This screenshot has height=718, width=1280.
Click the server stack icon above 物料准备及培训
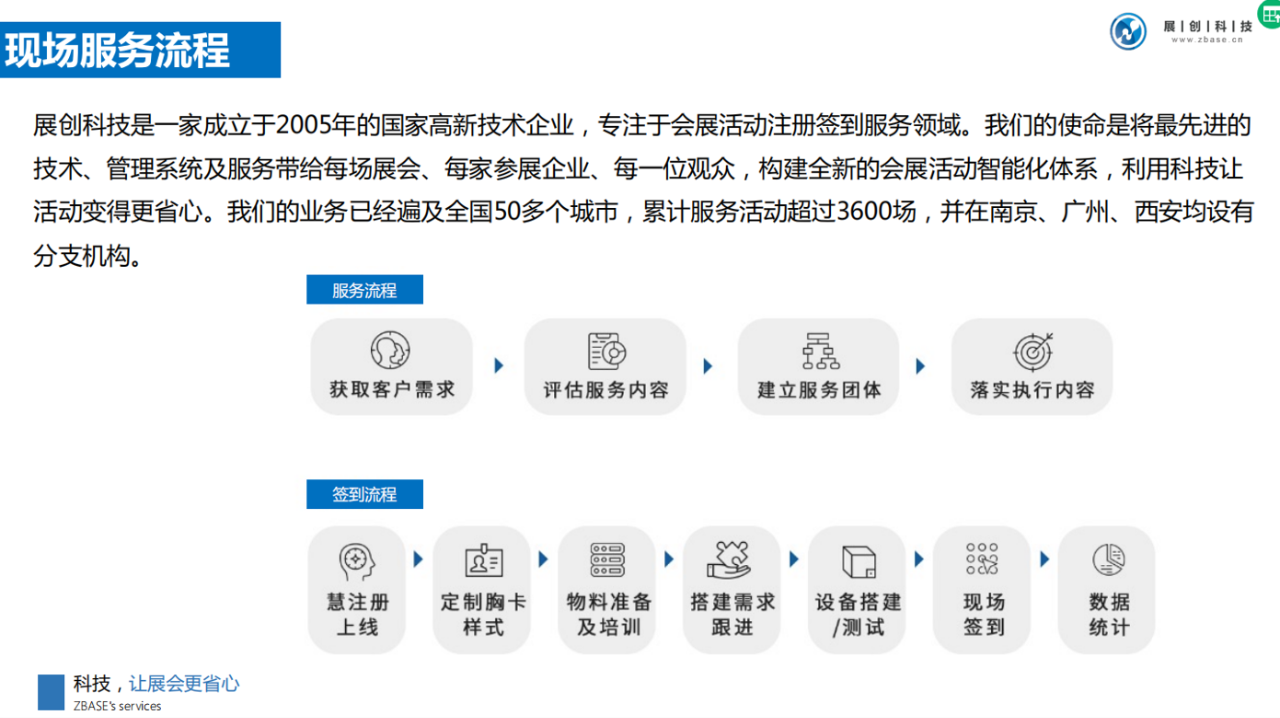[x=607, y=560]
